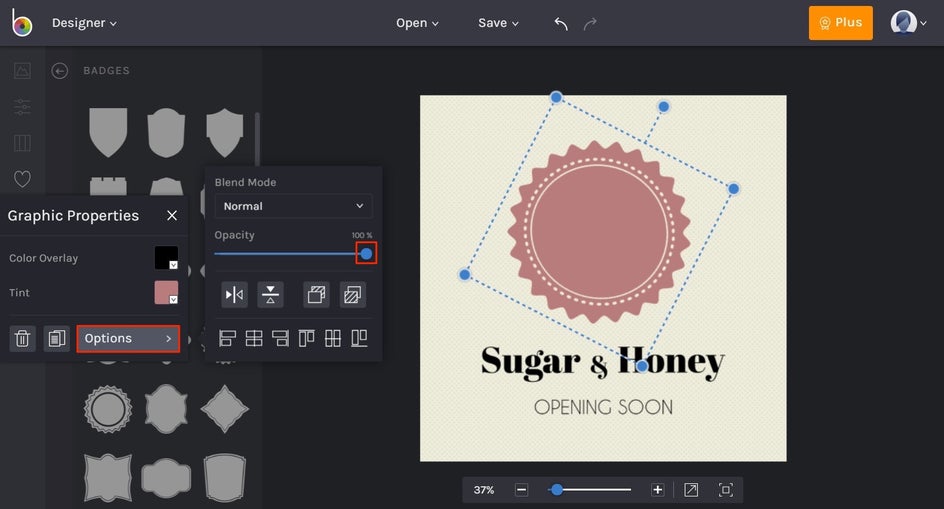Select the first shield badge thumbnail
Image resolution: width=944 pixels, height=509 pixels.
[108, 133]
